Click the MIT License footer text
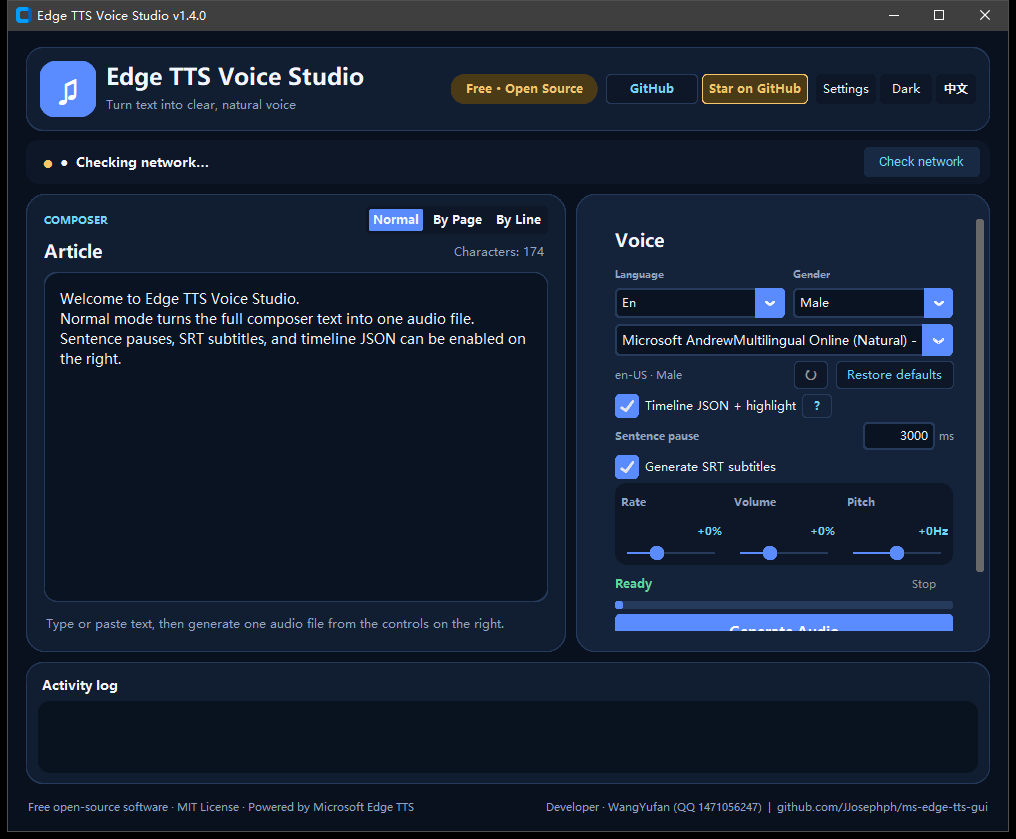1016x839 pixels. (208, 807)
